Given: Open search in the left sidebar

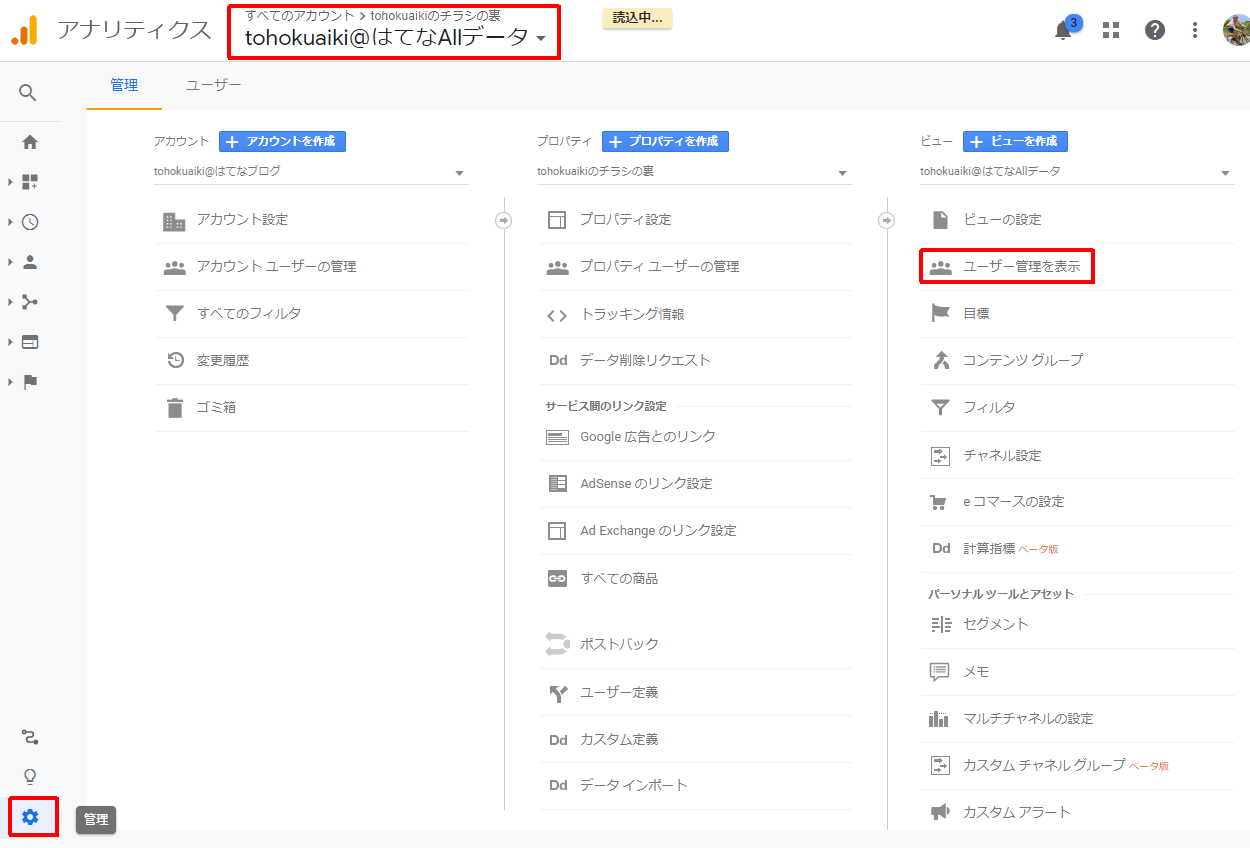Looking at the screenshot, I should coord(28,93).
